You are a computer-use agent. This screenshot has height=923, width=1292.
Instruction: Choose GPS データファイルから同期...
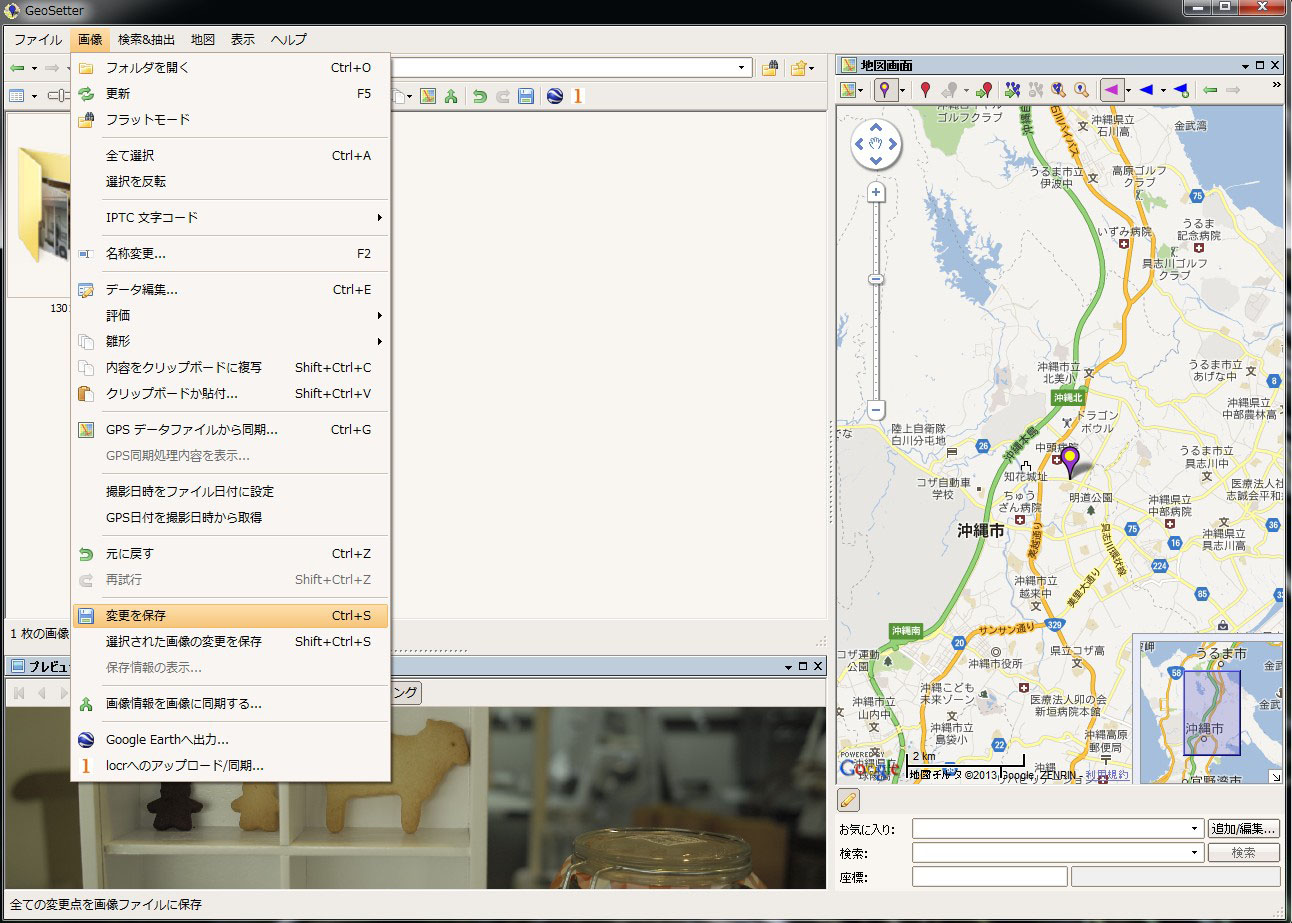pos(230,430)
